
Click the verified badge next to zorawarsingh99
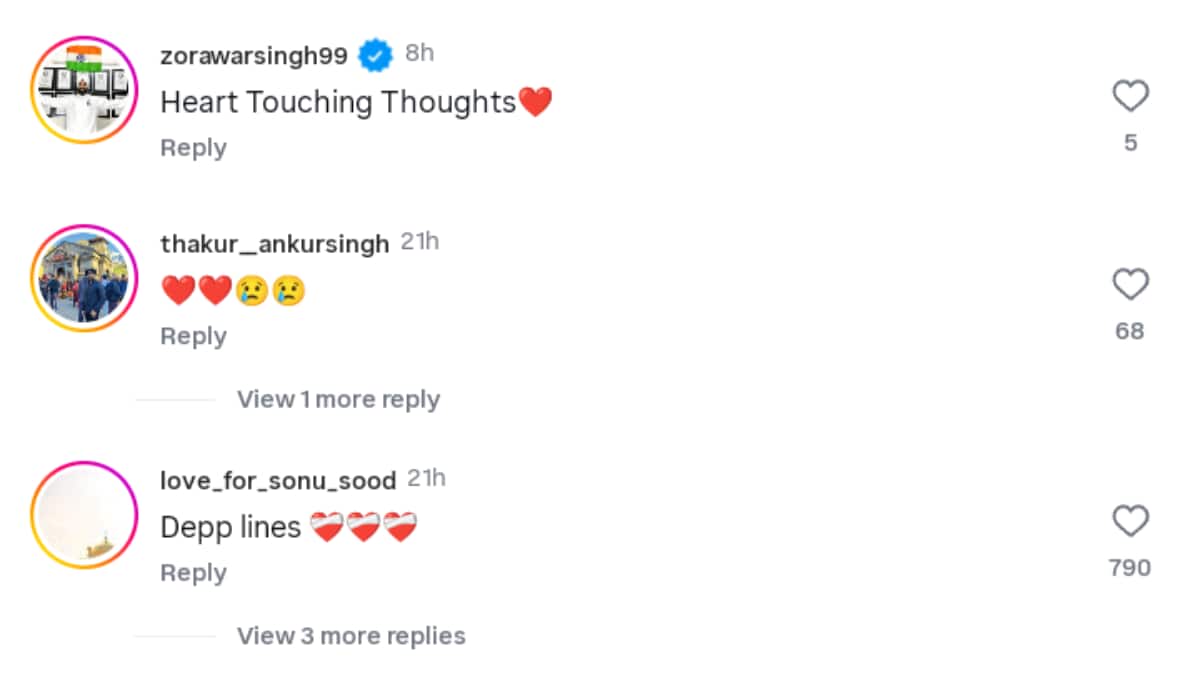[x=376, y=55]
